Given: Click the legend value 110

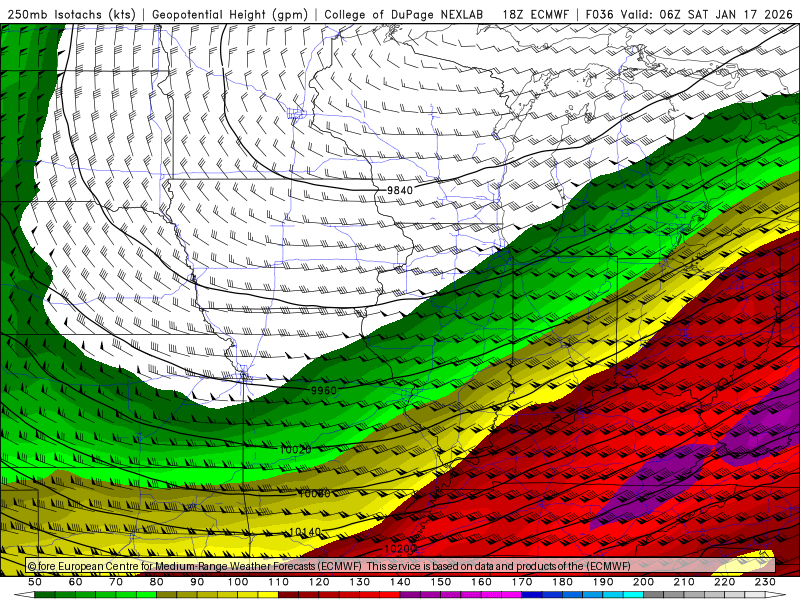Looking at the screenshot, I should [279, 582].
